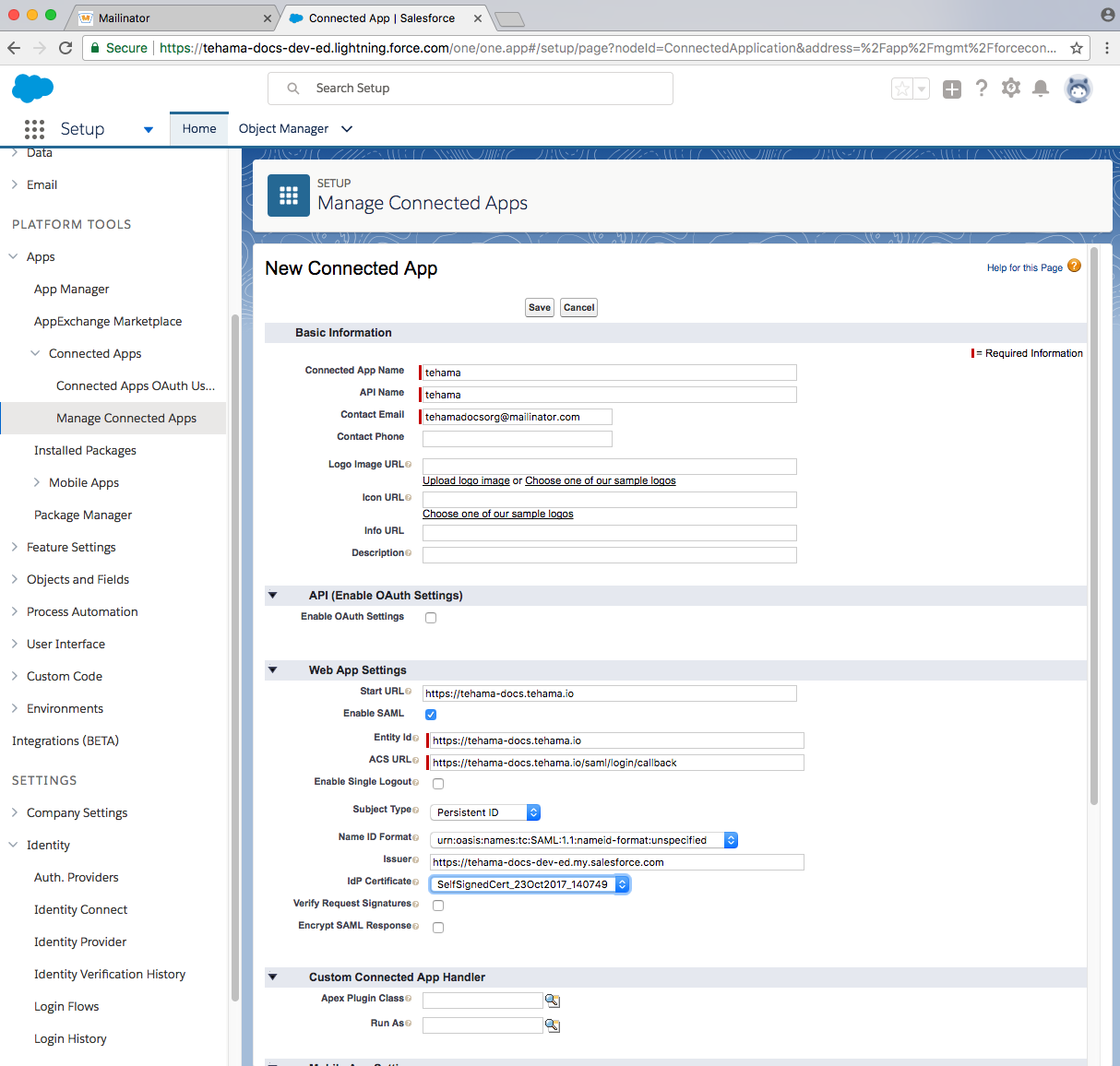Image resolution: width=1120 pixels, height=1066 pixels.
Task: Uncheck the Enable SAML checkbox
Action: click(x=431, y=715)
